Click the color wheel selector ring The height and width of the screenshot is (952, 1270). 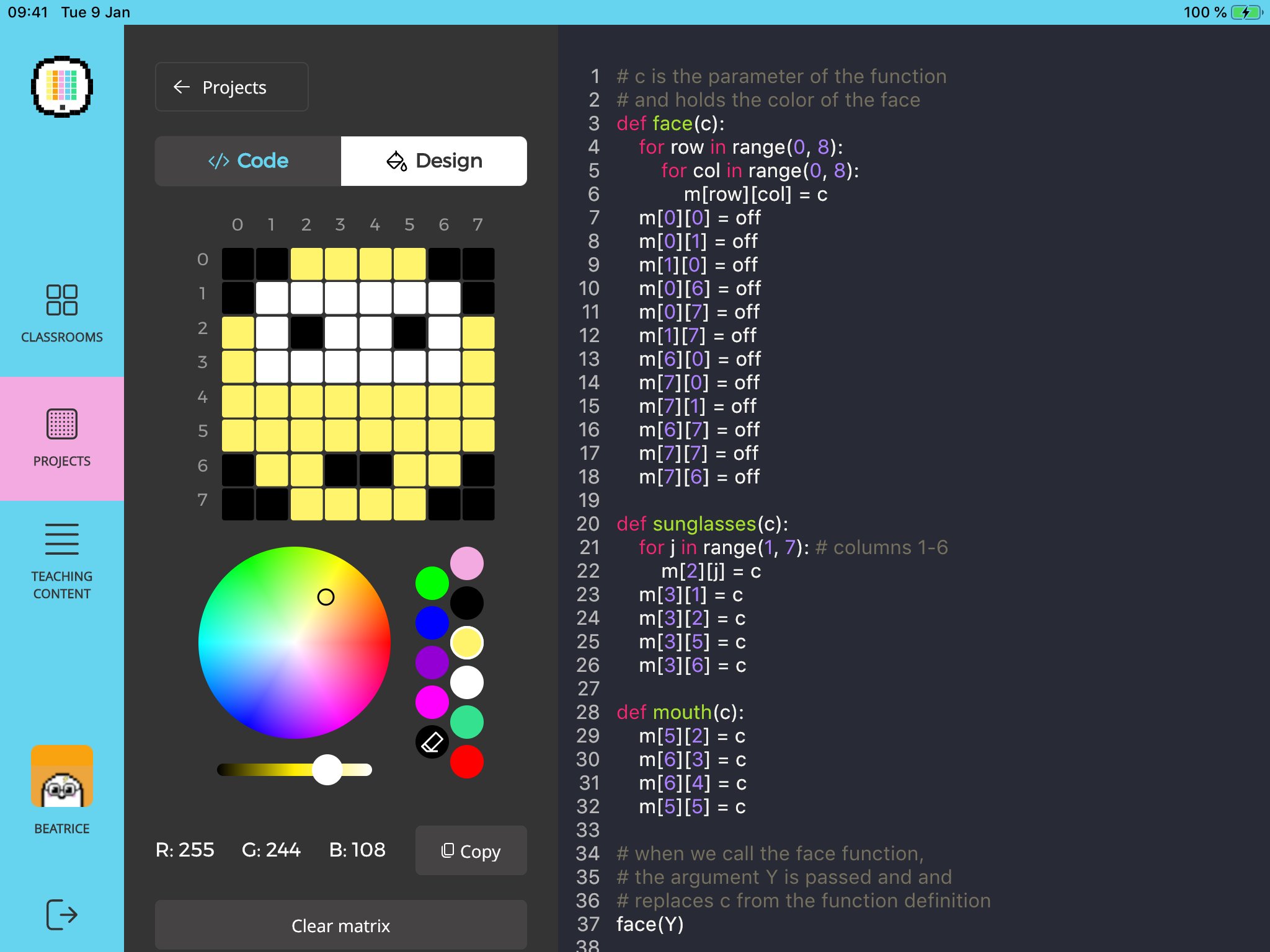pyautogui.click(x=326, y=597)
